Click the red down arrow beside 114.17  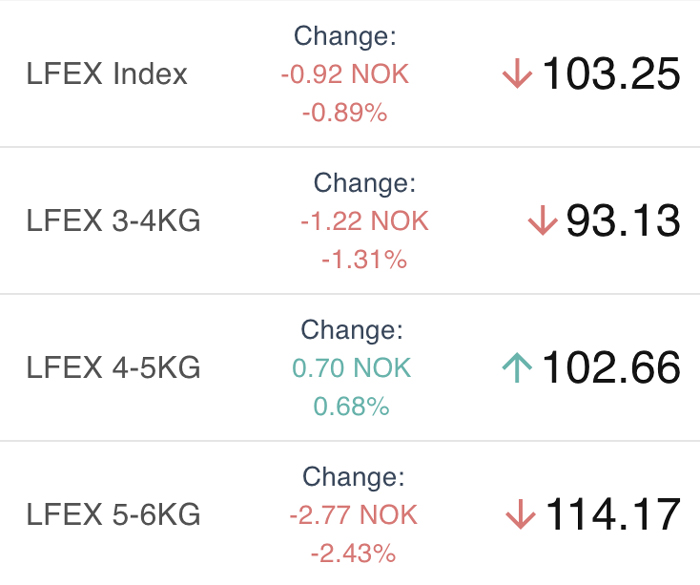coord(521,514)
